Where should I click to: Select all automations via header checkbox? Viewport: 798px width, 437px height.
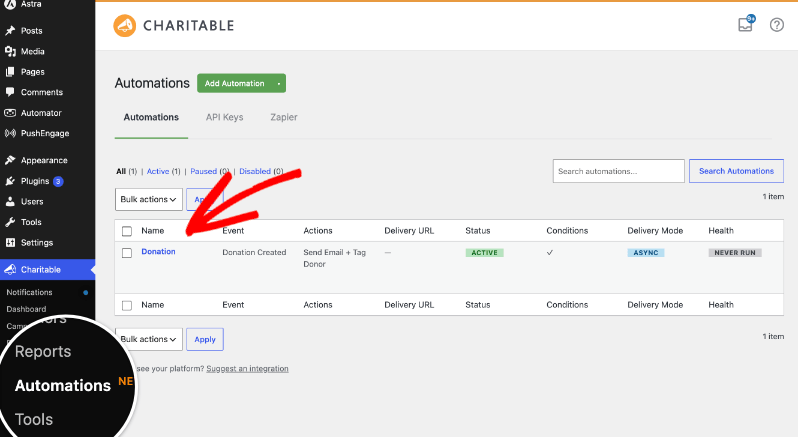(x=127, y=231)
